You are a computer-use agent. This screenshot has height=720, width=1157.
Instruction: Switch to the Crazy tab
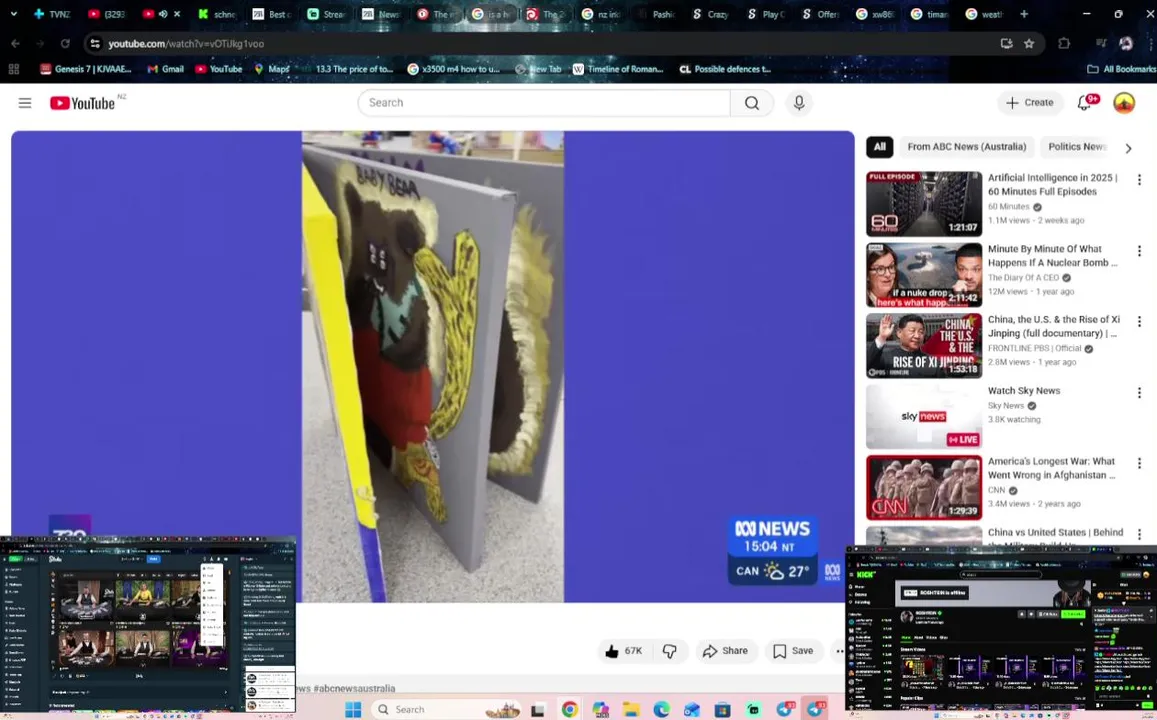710,14
